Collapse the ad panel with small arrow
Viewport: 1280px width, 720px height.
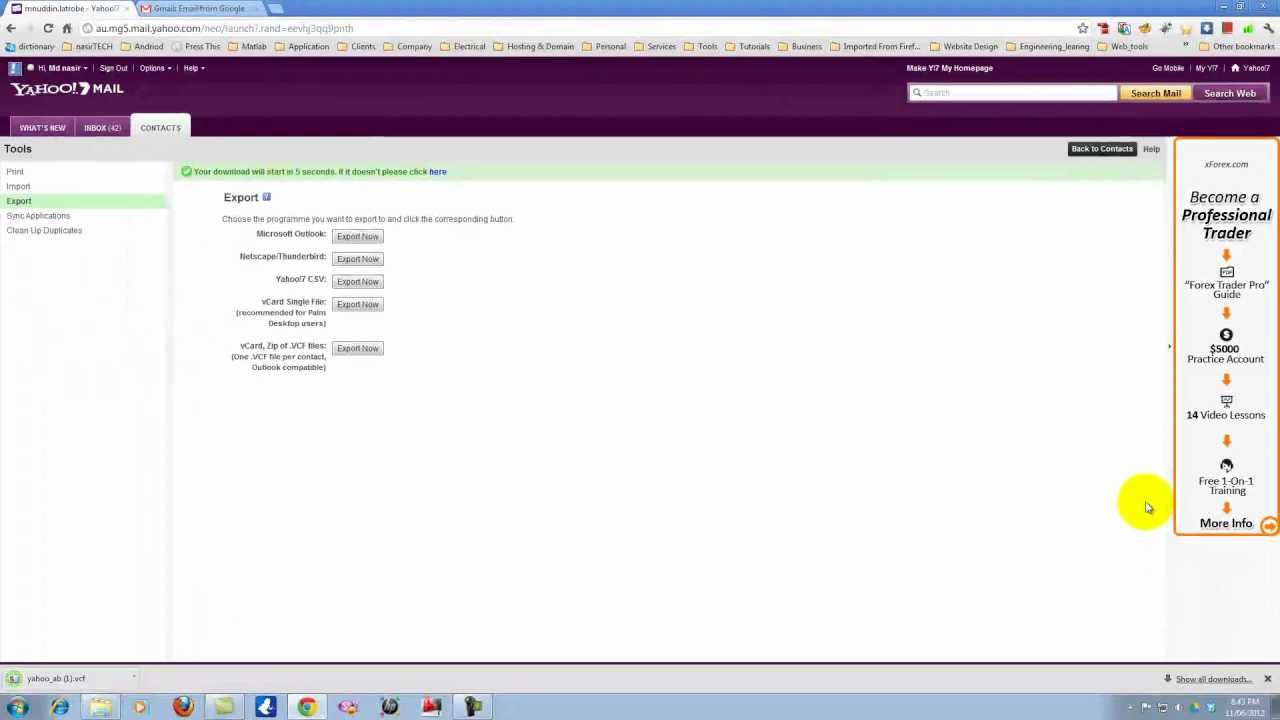pos(1169,347)
